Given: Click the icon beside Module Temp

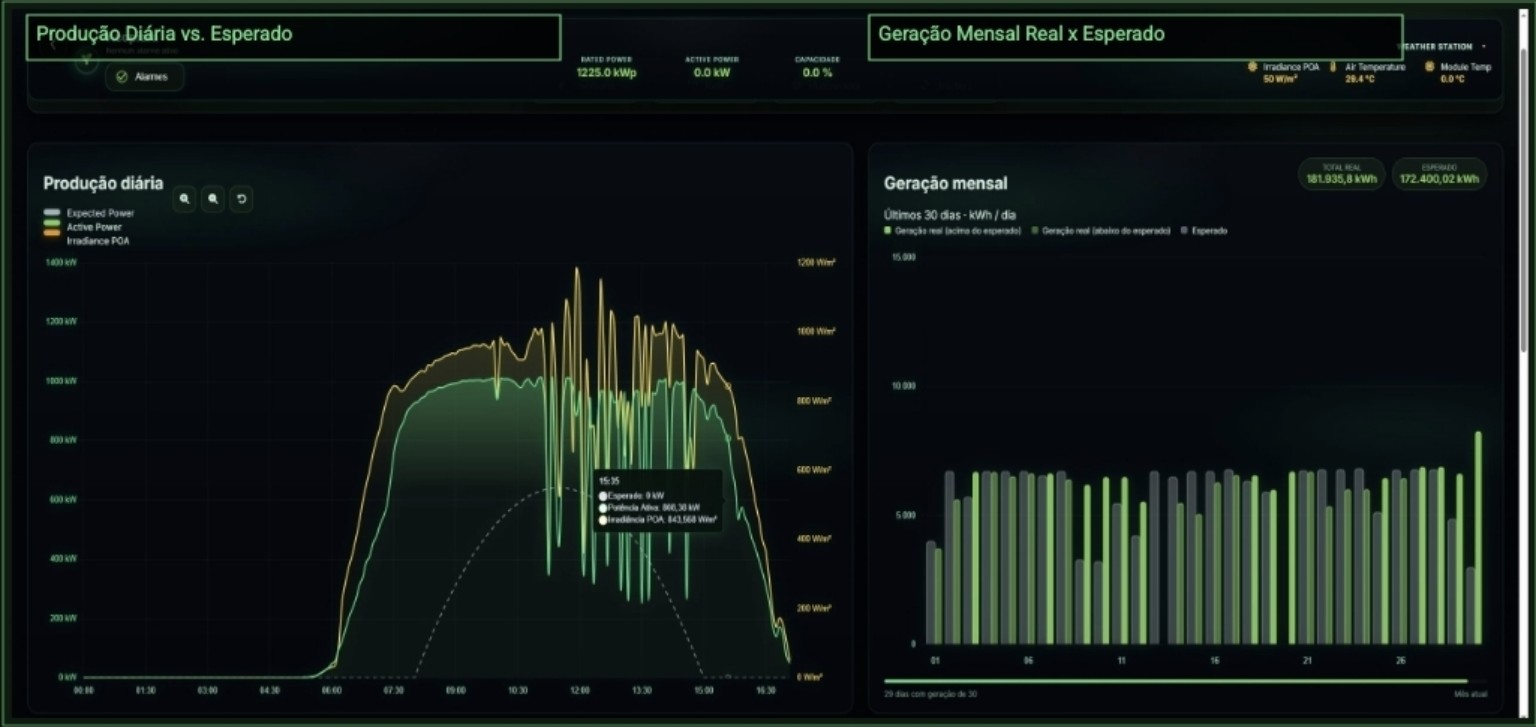Looking at the screenshot, I should pyautogui.click(x=1429, y=67).
